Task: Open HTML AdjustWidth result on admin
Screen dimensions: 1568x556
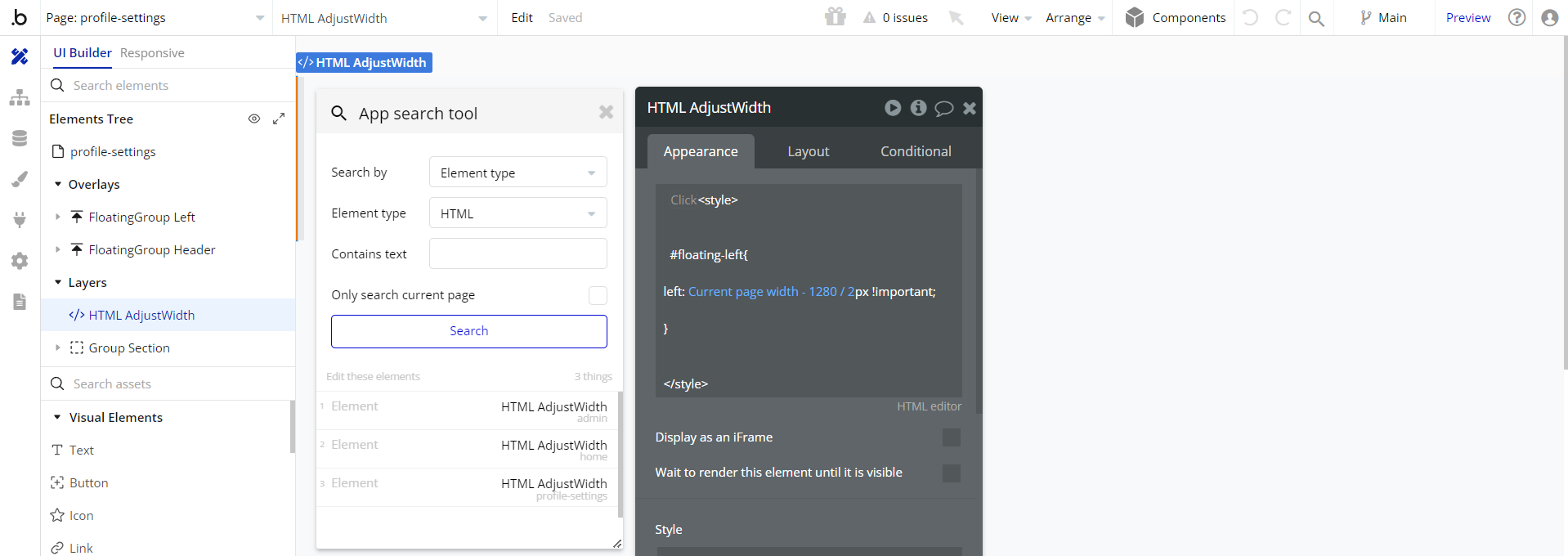Action: tap(467, 410)
